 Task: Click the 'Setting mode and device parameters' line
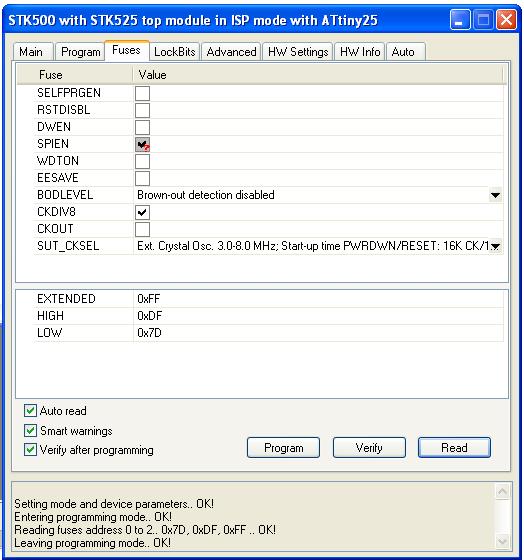(114, 504)
